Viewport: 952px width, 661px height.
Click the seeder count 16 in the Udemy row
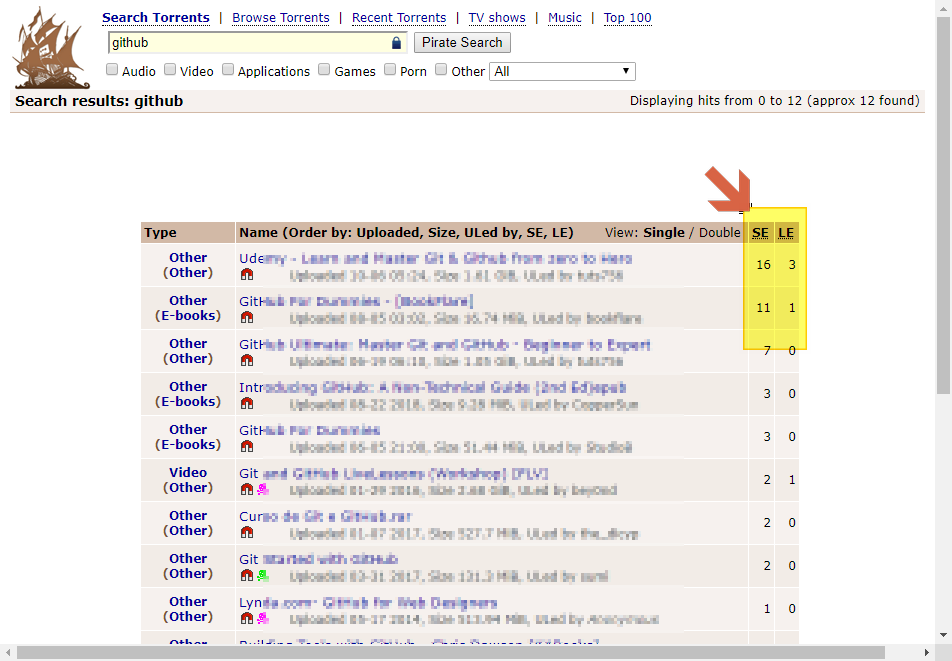pos(763,265)
